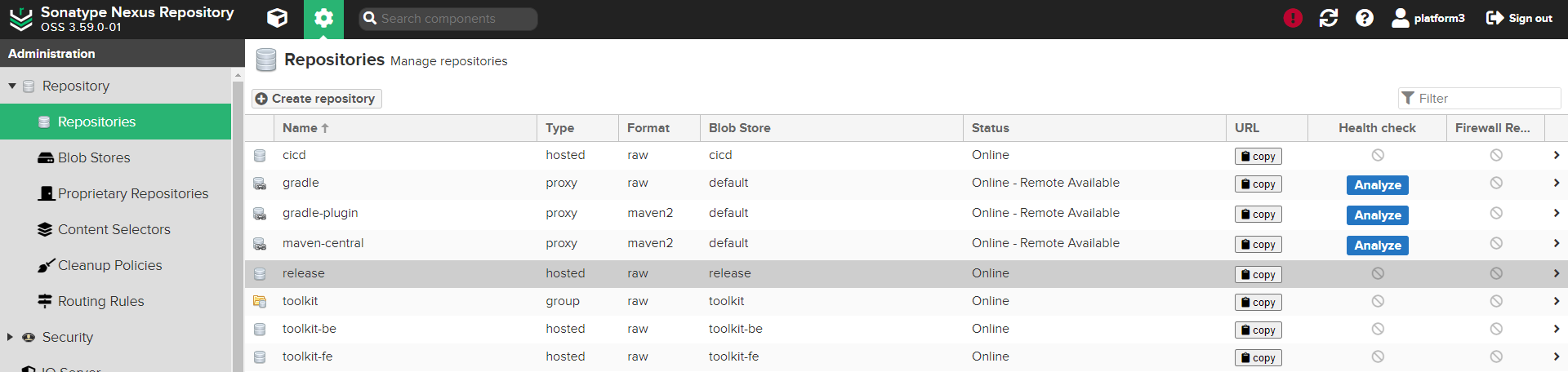Click the cicd health check disabled icon
Viewport: 1568px width, 372px height.
(1378, 155)
